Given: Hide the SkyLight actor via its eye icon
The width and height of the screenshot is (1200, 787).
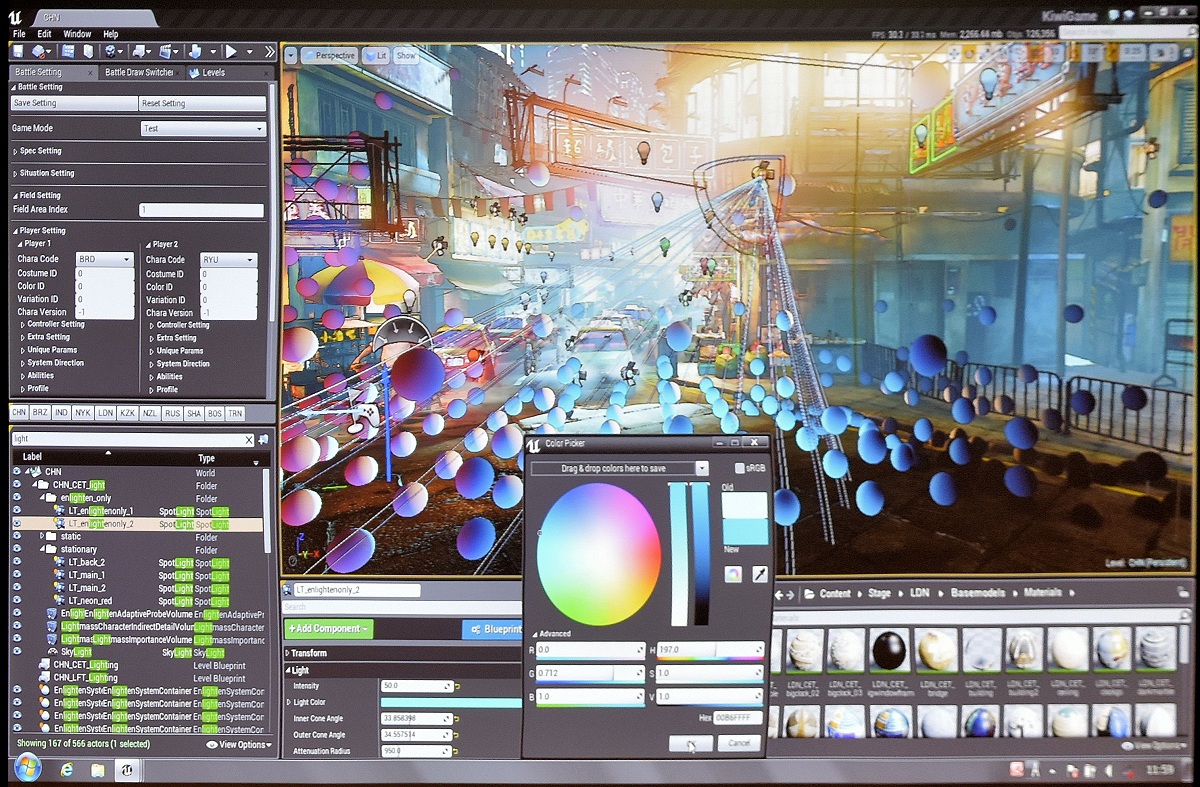Looking at the screenshot, I should click(x=17, y=651).
